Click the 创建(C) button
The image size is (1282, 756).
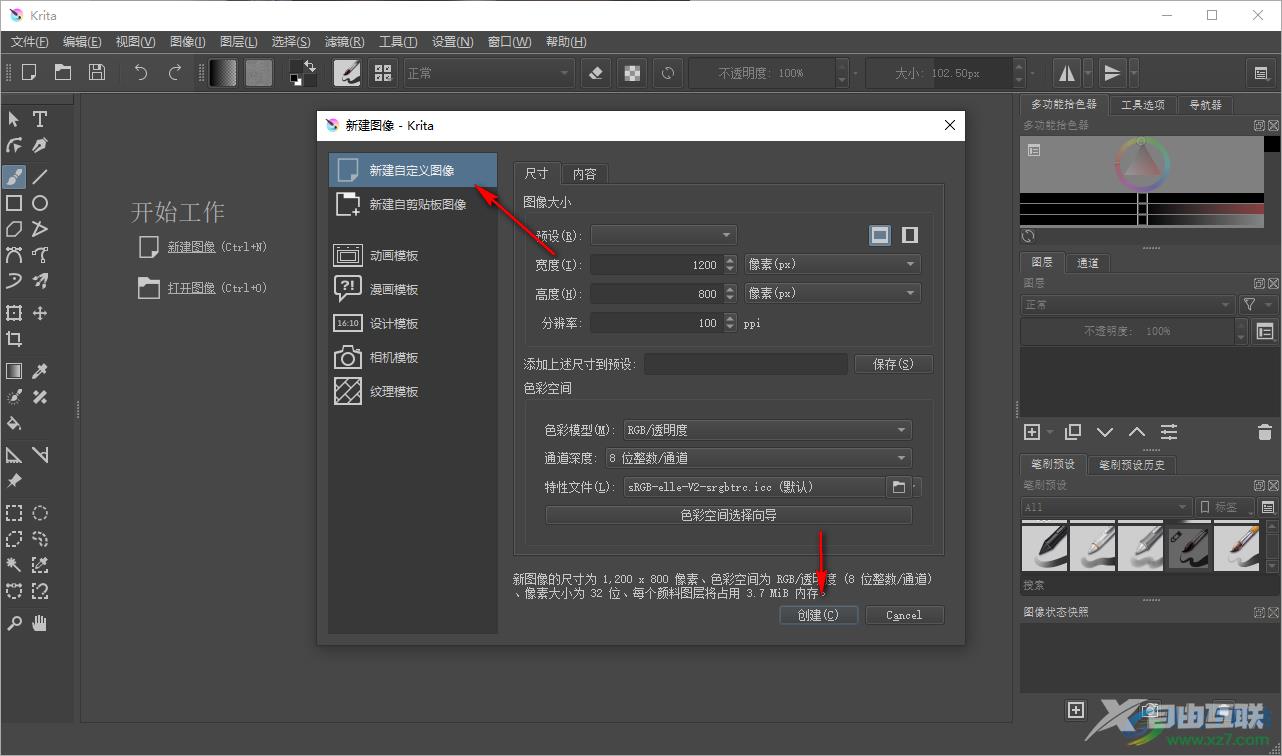tap(818, 615)
